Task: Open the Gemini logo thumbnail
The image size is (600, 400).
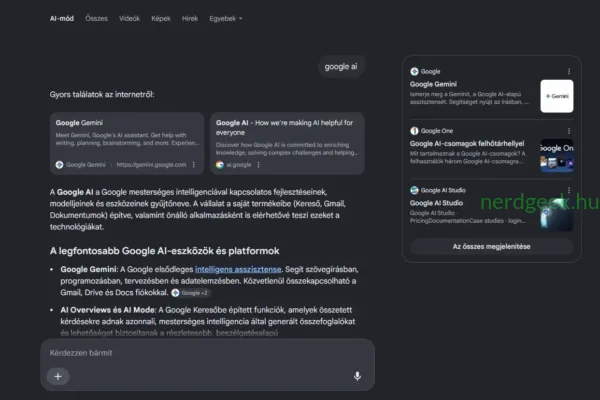Action: click(x=557, y=96)
